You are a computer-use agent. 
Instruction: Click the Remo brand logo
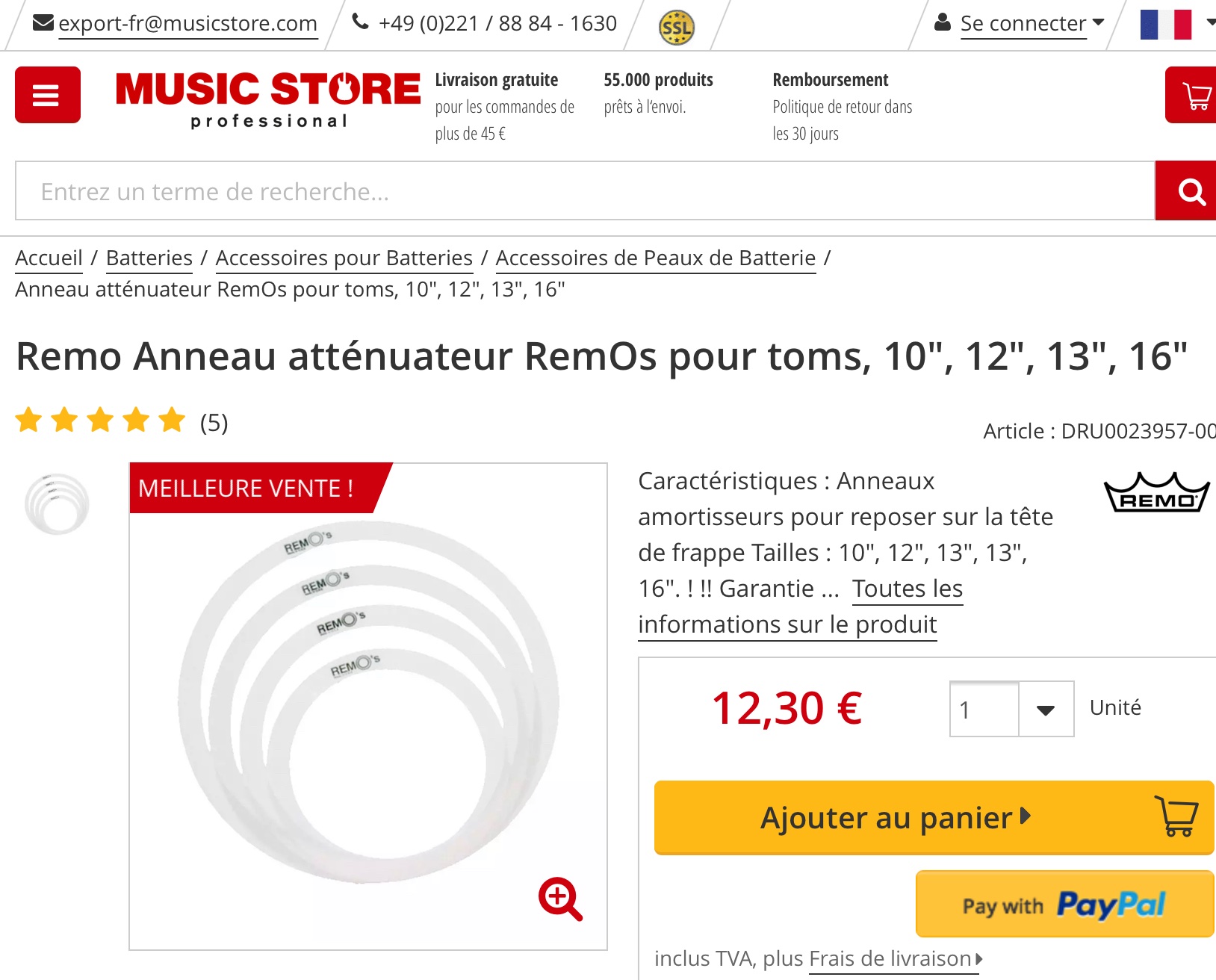pos(1156,493)
